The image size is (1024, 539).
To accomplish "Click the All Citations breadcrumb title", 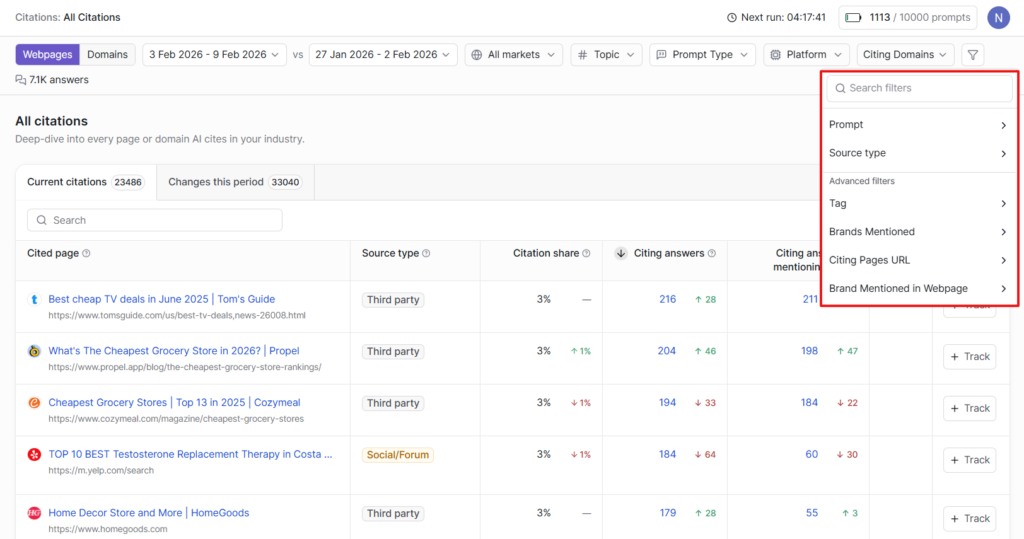I will [92, 18].
